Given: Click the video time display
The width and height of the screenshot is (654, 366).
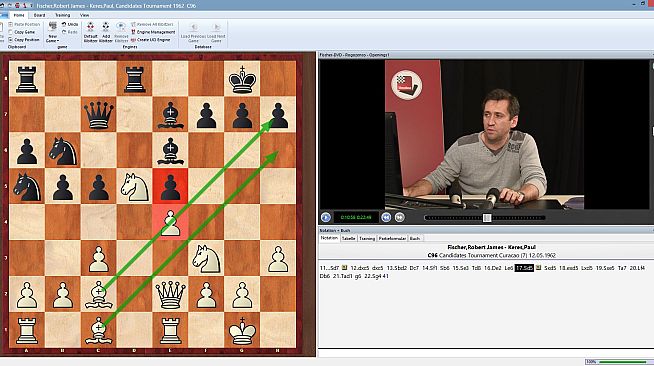Looking at the screenshot, I should click(356, 217).
